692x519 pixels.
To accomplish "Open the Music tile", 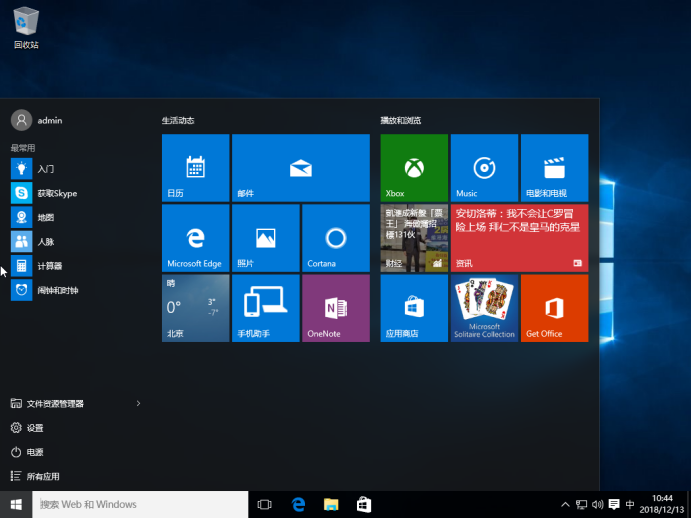I will [x=484, y=168].
